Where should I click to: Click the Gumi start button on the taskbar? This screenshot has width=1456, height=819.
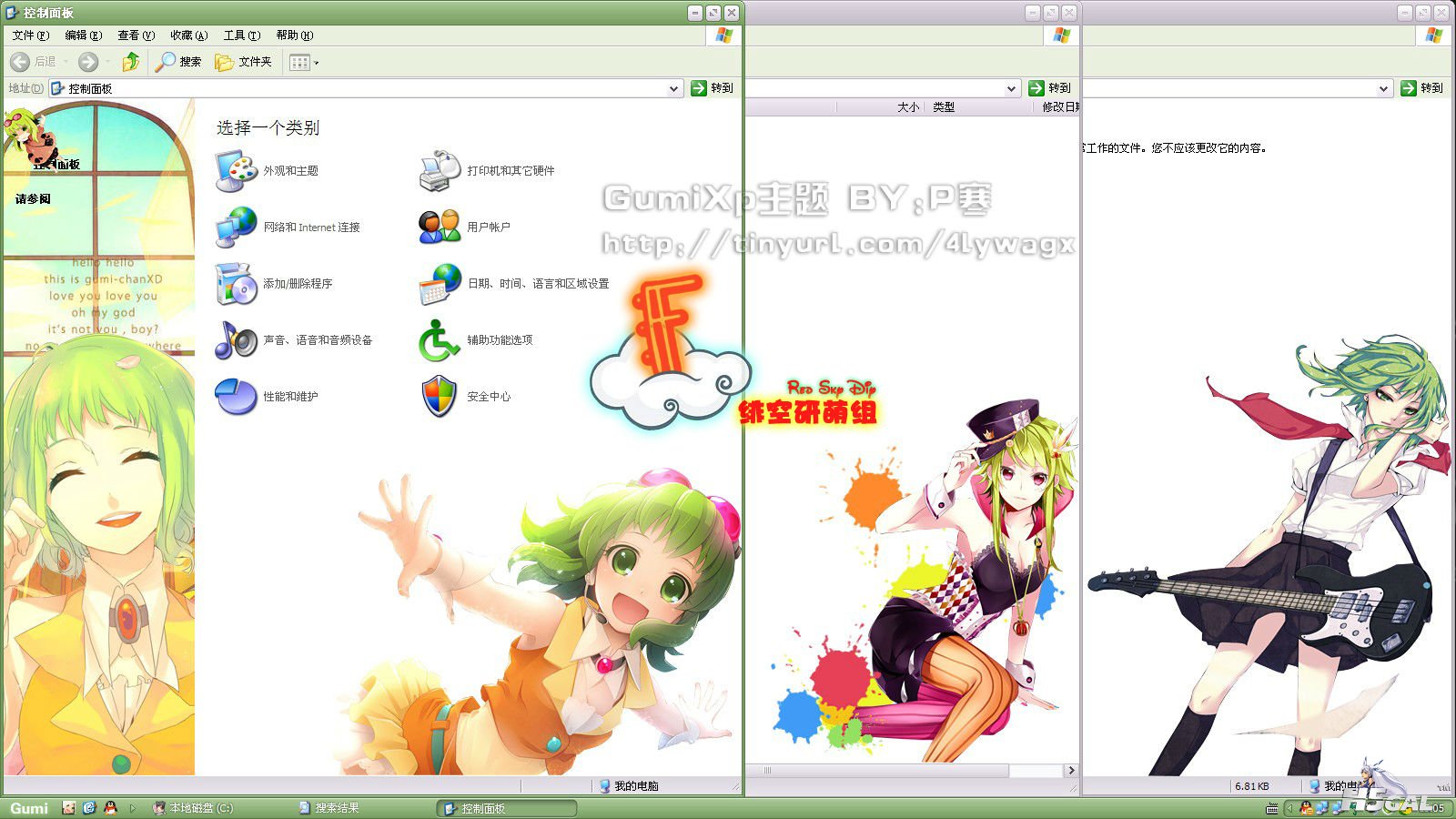click(29, 808)
